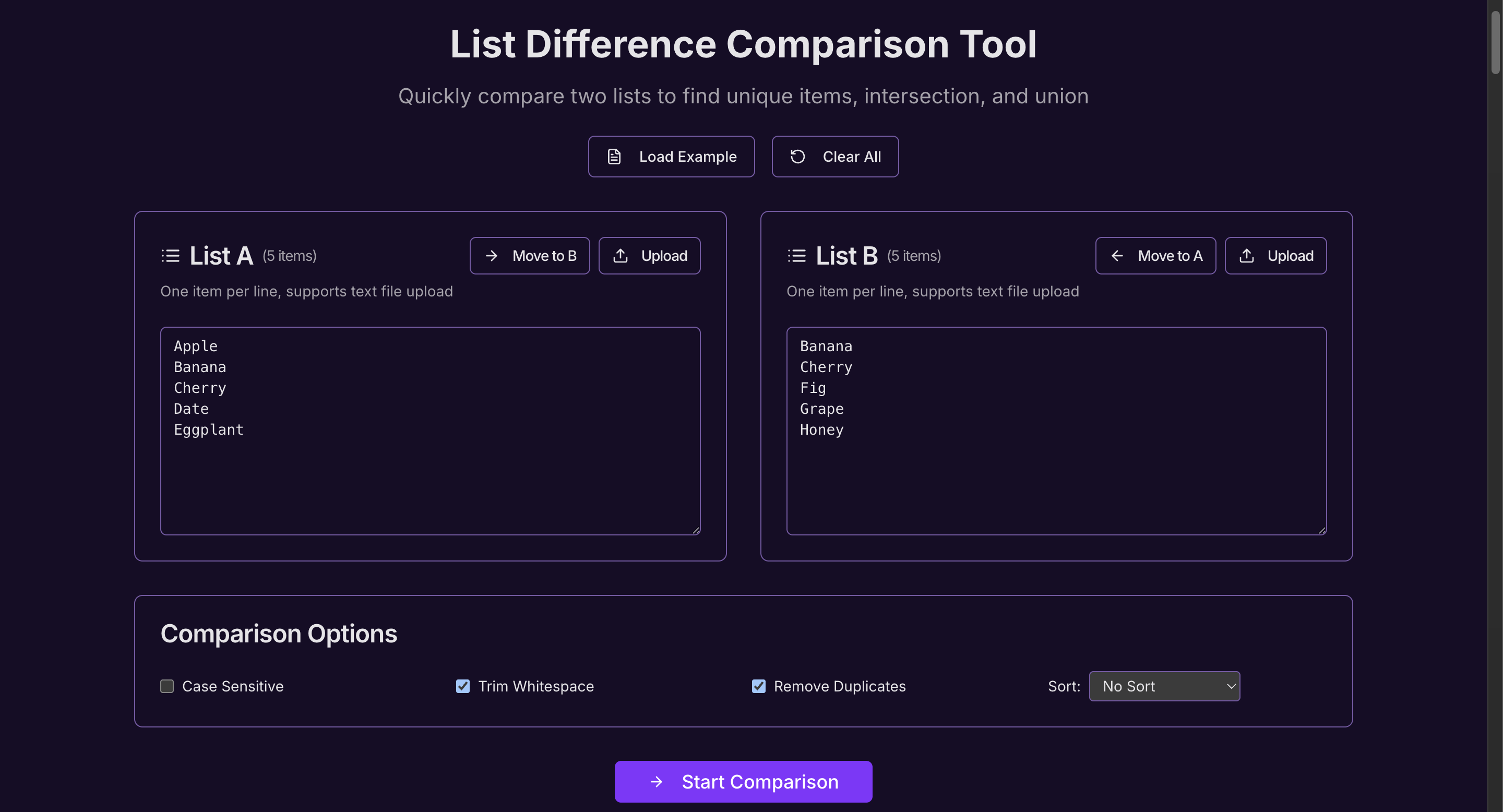
Task: Uncheck the Trim Whitespace option
Action: tap(463, 686)
